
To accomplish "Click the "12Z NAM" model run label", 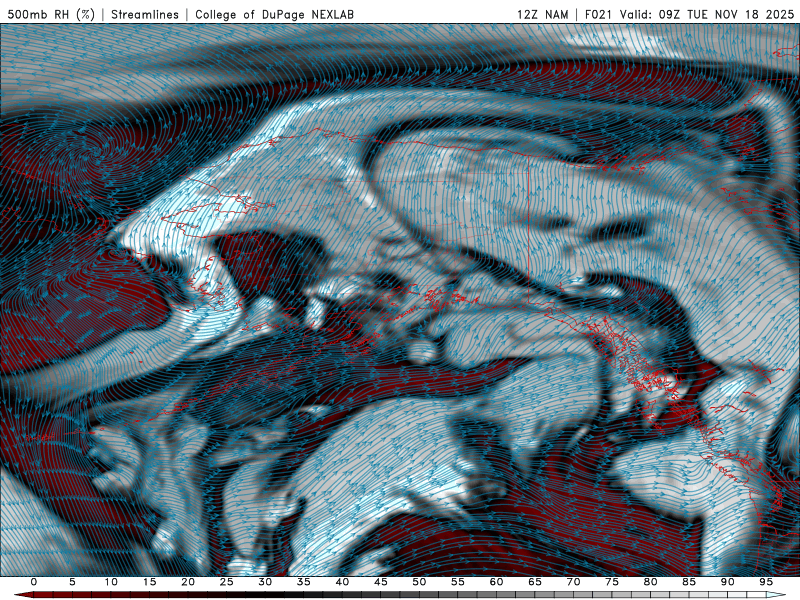I will pos(542,14).
